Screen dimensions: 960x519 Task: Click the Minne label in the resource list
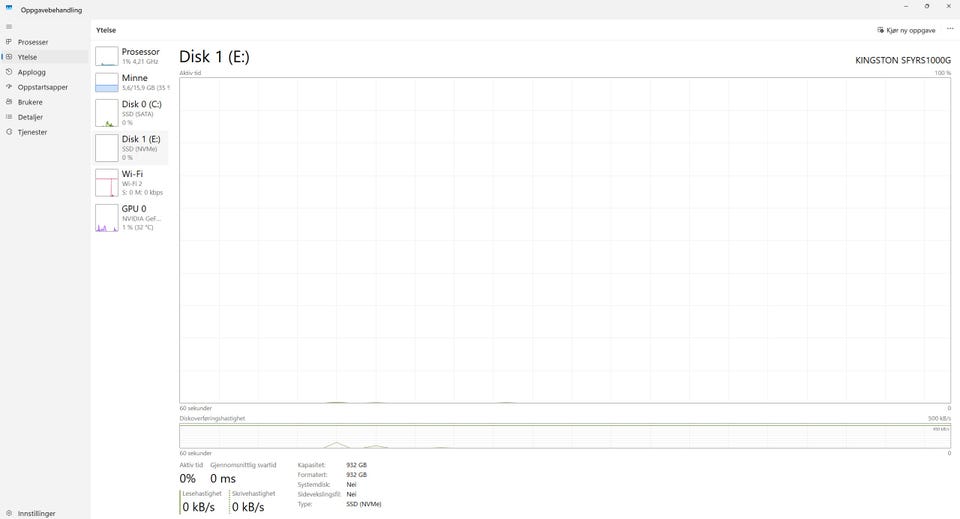[x=135, y=78]
